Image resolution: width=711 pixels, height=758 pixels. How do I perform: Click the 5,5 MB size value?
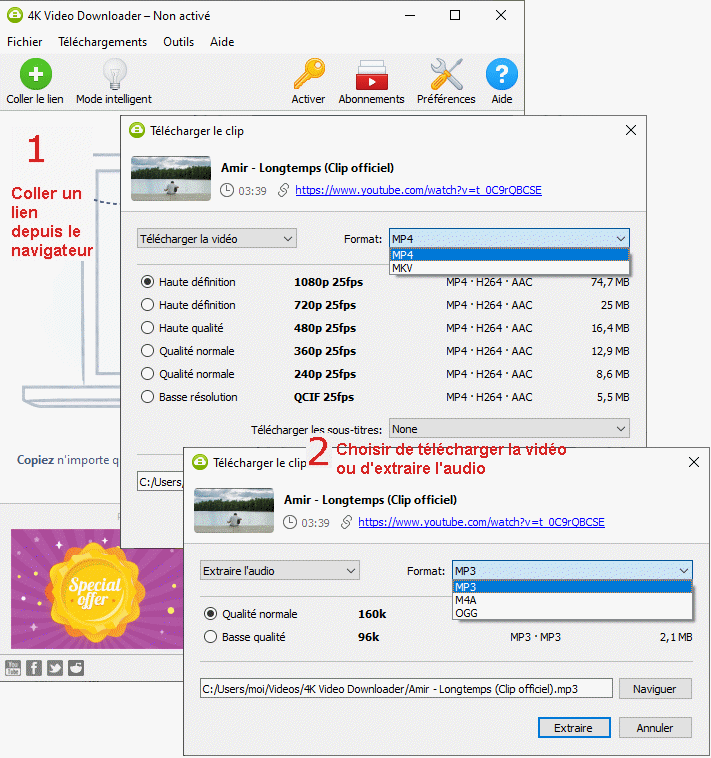(x=613, y=397)
